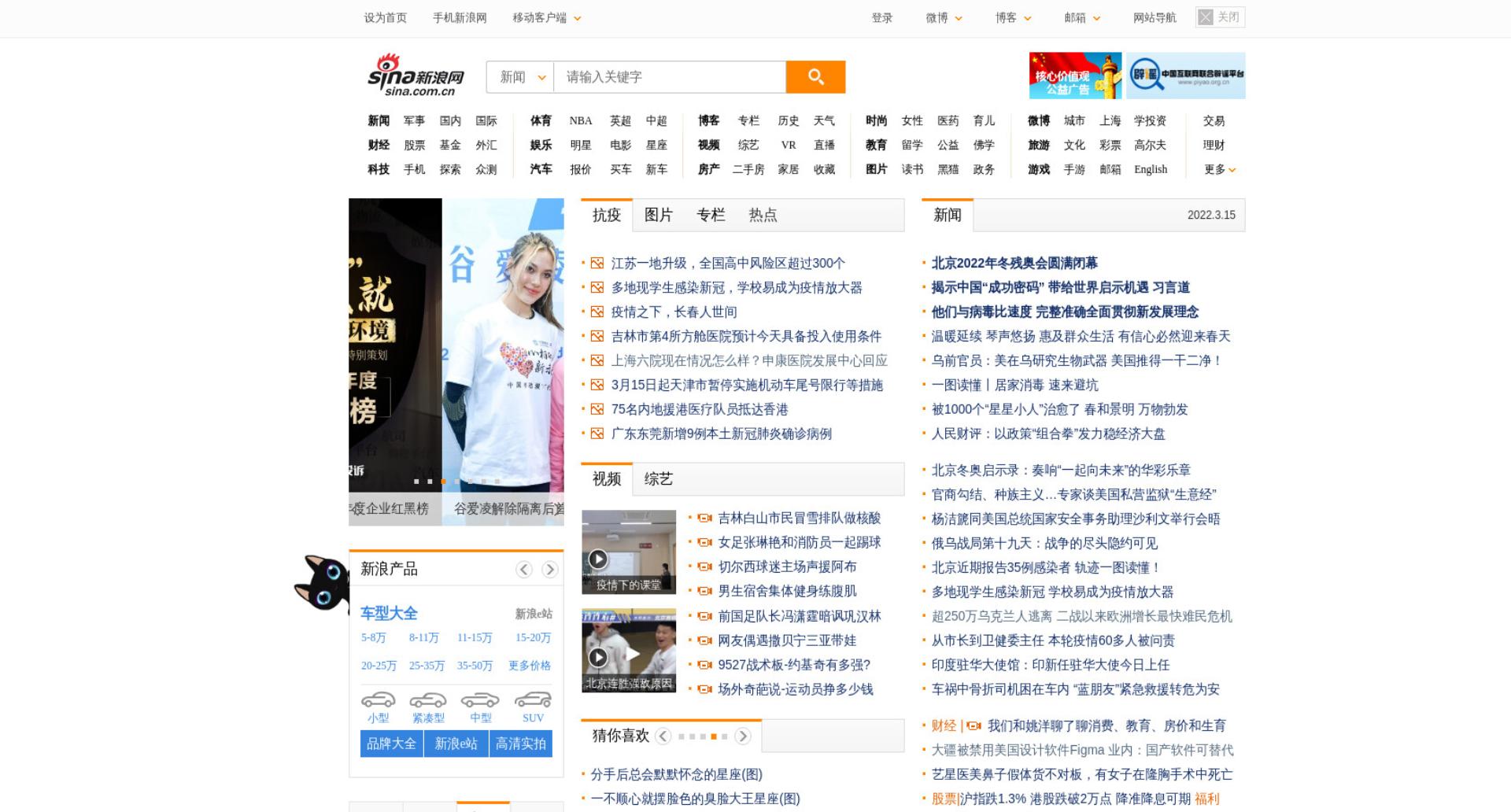This screenshot has height=812, width=1511.
Task: Open the Sina logo homepage link
Action: 416,76
